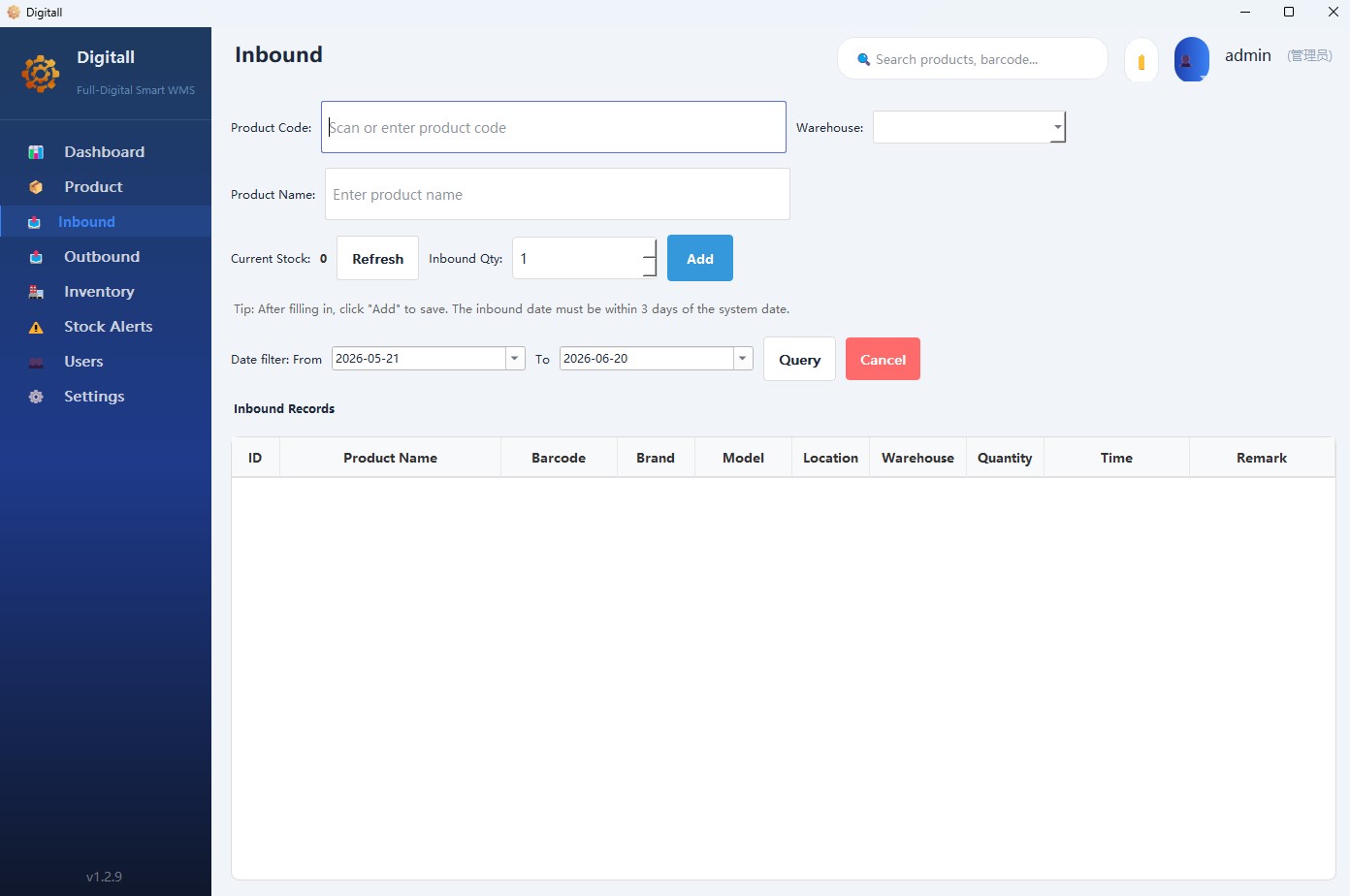The image size is (1350, 896).
Task: Click the Model column header
Action: point(743,458)
